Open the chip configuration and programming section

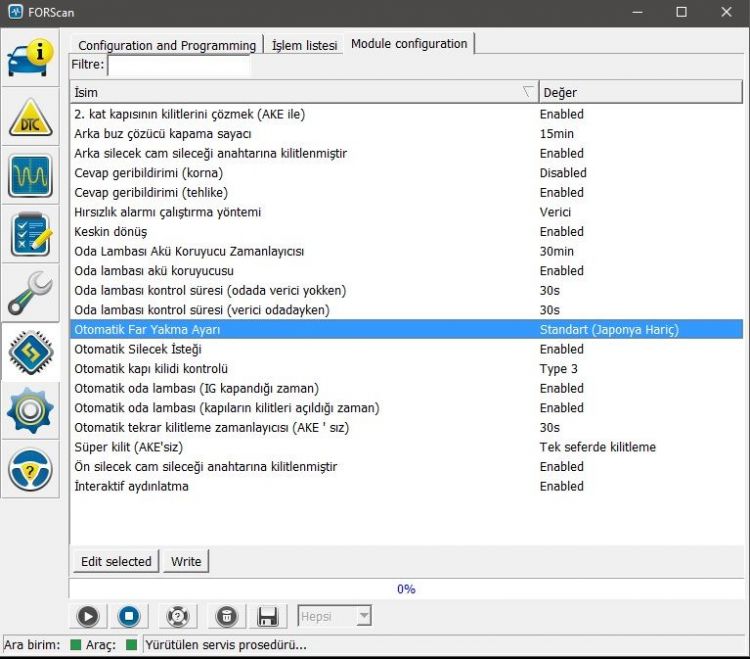[x=30, y=352]
